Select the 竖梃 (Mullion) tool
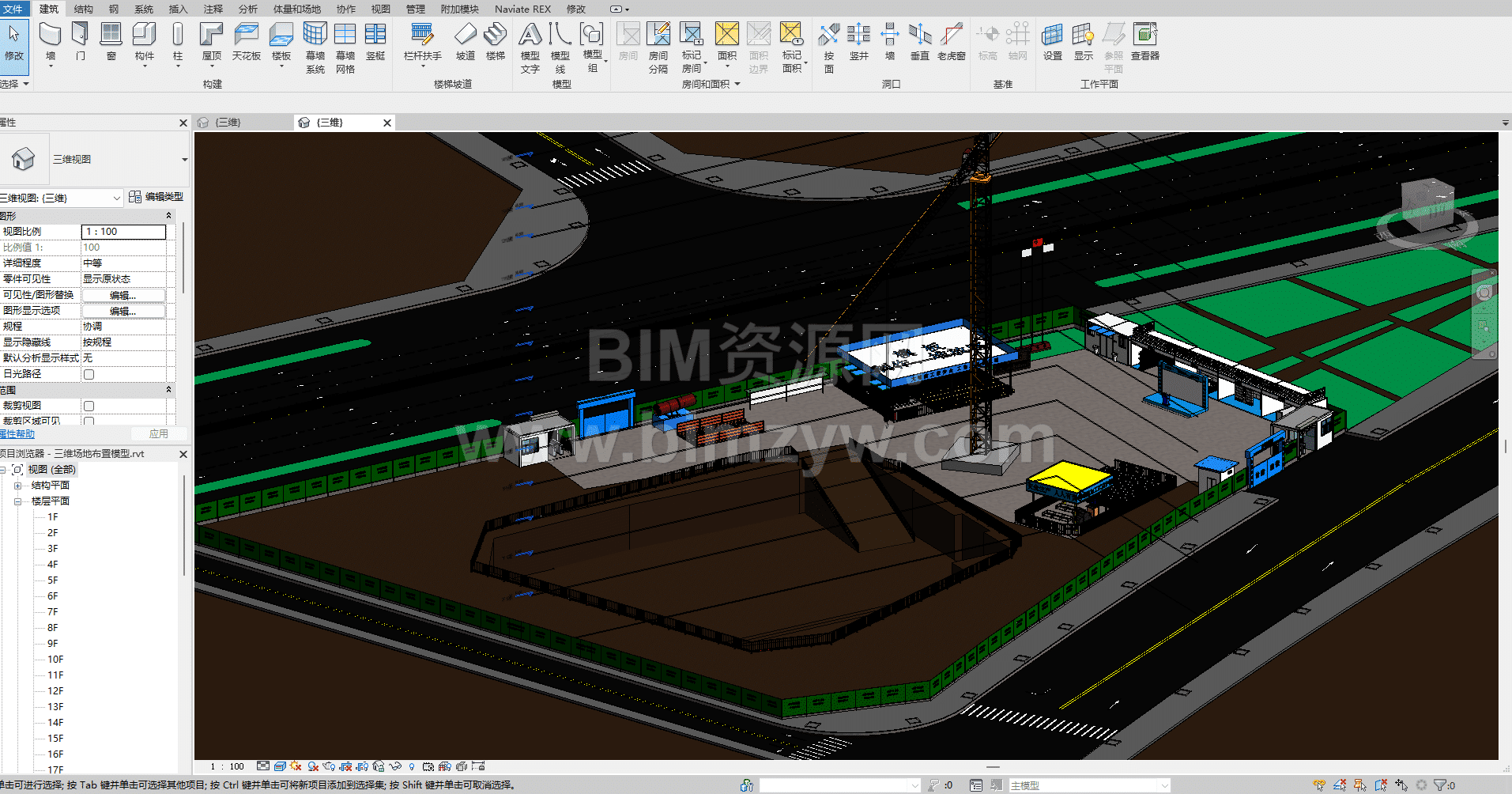This screenshot has height=794, width=1512. (x=375, y=43)
